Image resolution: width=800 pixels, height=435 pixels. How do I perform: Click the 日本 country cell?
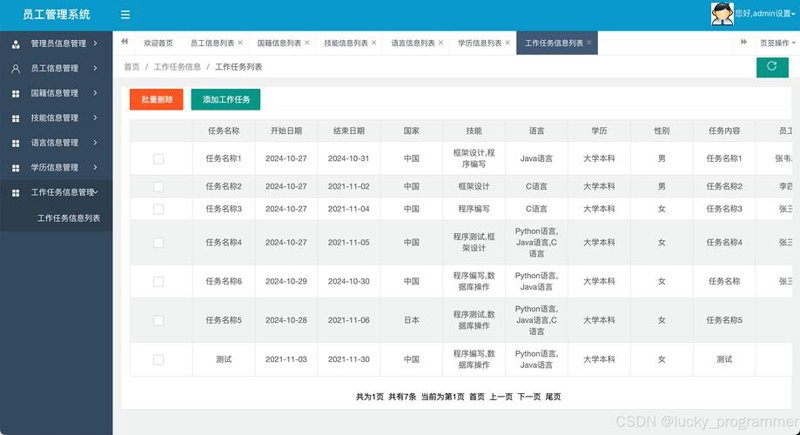pos(412,320)
